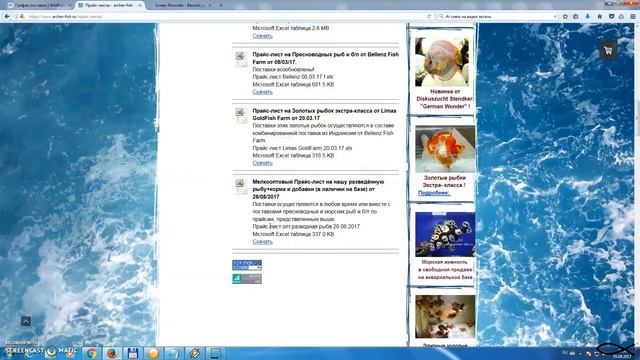
Task: Download the Мелкооптовый price list 337.0 KB
Action: coord(262,242)
